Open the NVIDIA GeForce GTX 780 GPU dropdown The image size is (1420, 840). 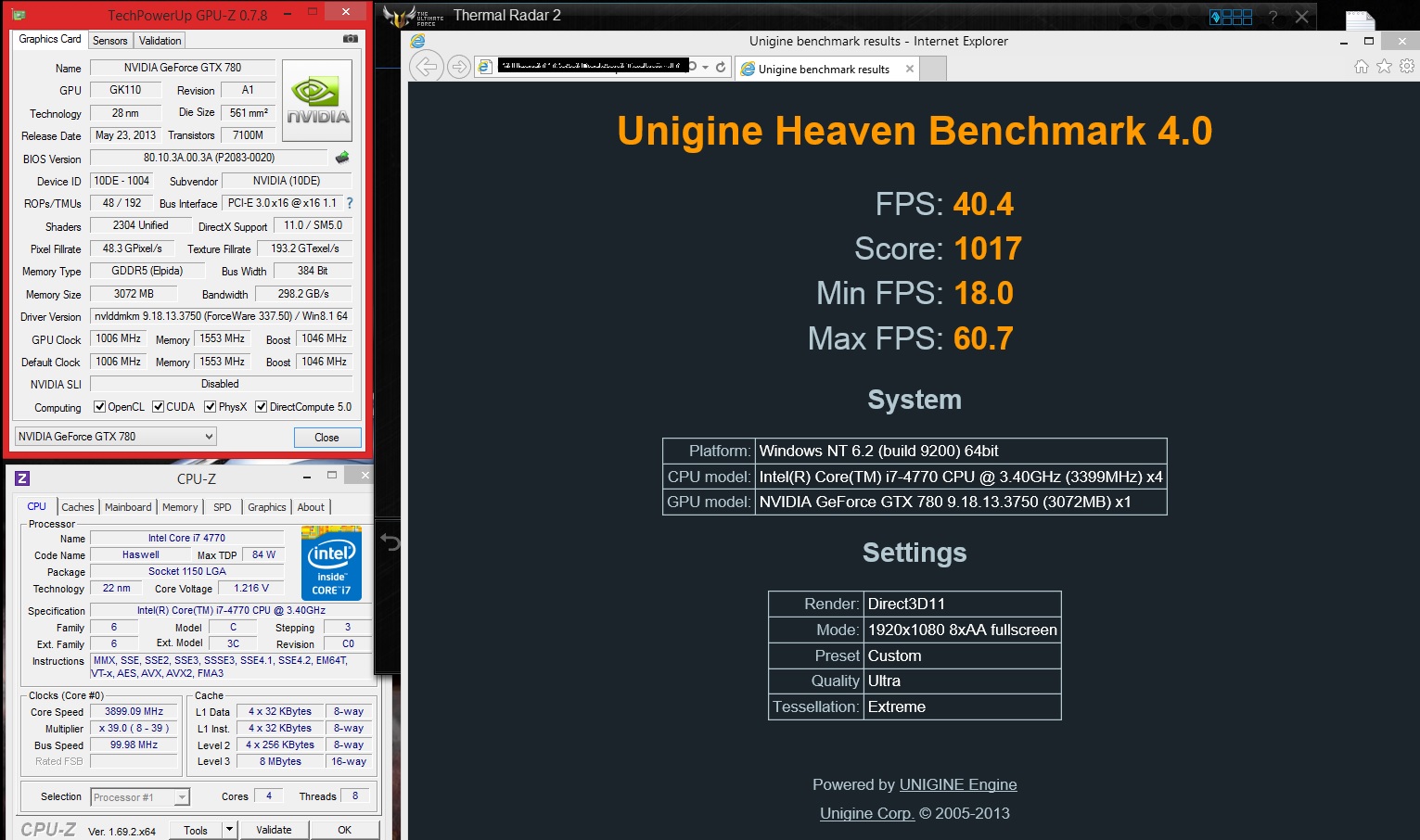click(116, 437)
